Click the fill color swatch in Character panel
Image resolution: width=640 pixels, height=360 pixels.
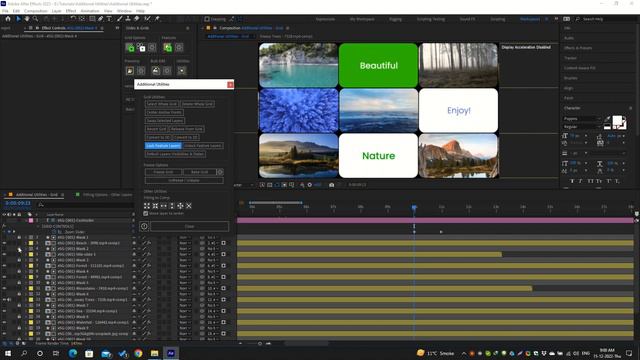tap(617, 120)
